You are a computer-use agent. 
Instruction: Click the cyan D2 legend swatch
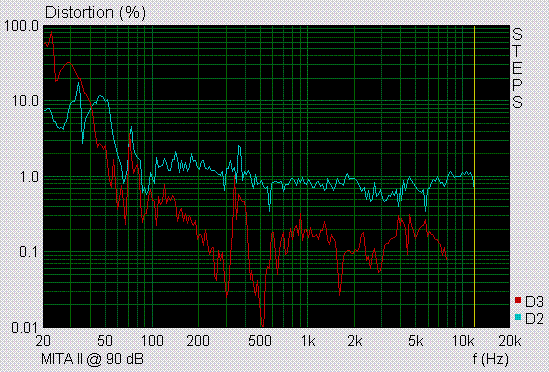(518, 317)
